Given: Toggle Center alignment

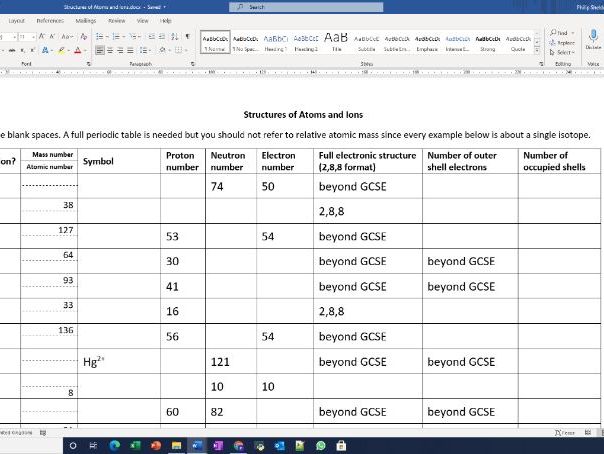Looking at the screenshot, I should pyautogui.click(x=110, y=50).
